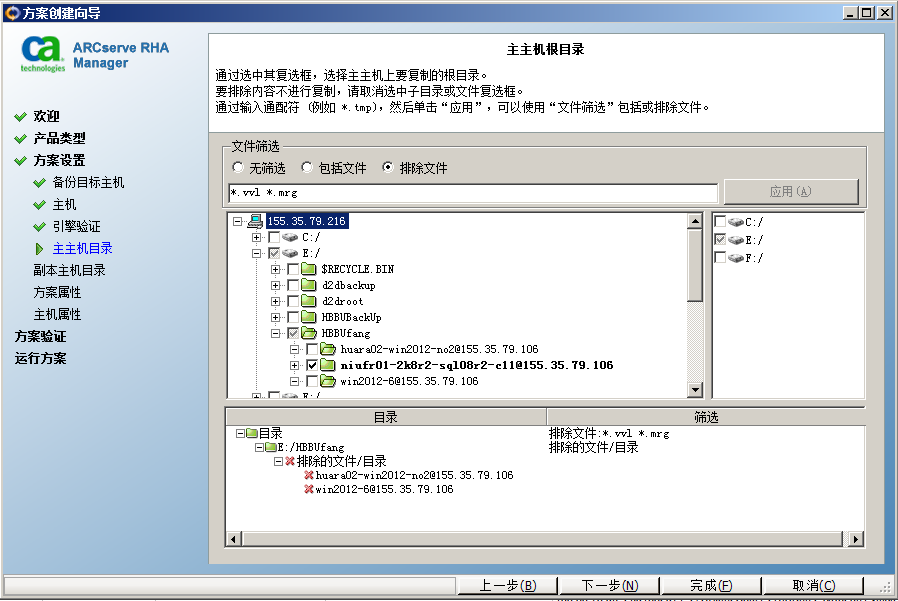Check the C:/ drive checkbox in the tree
This screenshot has width=898, height=601.
[274, 237]
